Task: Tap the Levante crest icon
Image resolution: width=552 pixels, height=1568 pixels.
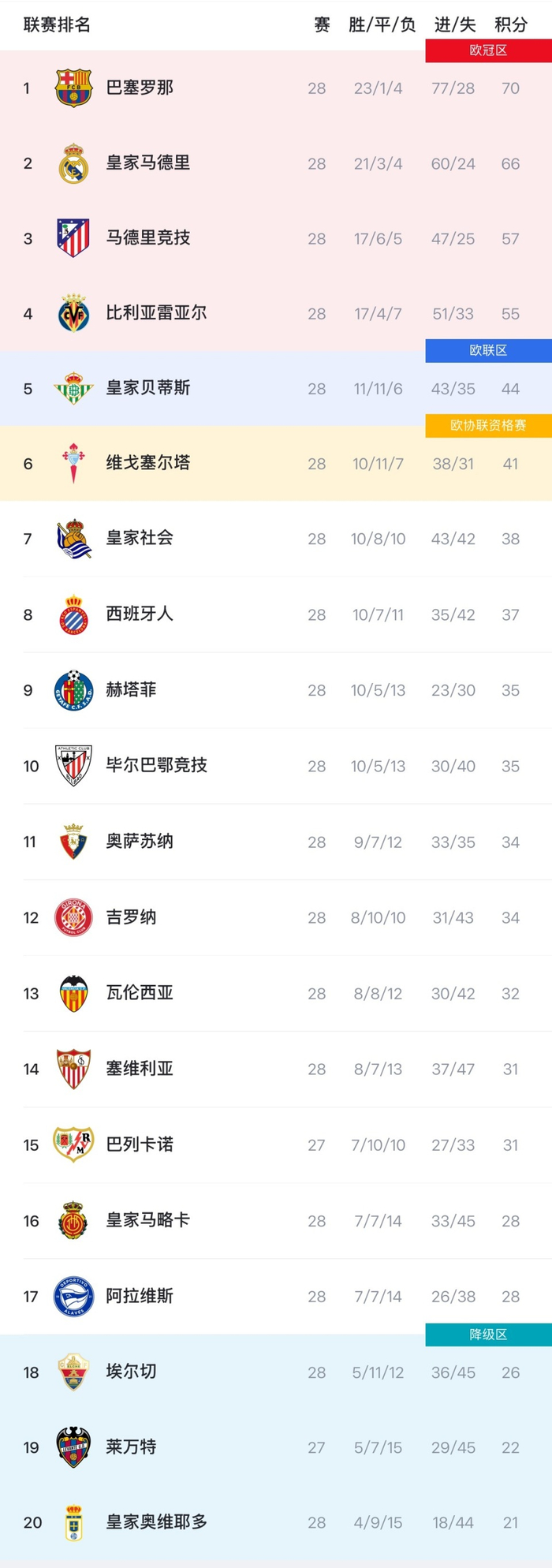Action: pyautogui.click(x=73, y=1447)
